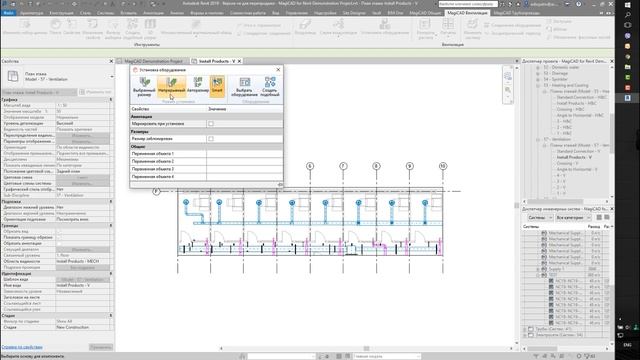This screenshot has width=640, height=360.
Task: Toggle the Размер заблокирован checkbox
Action: click(x=211, y=139)
